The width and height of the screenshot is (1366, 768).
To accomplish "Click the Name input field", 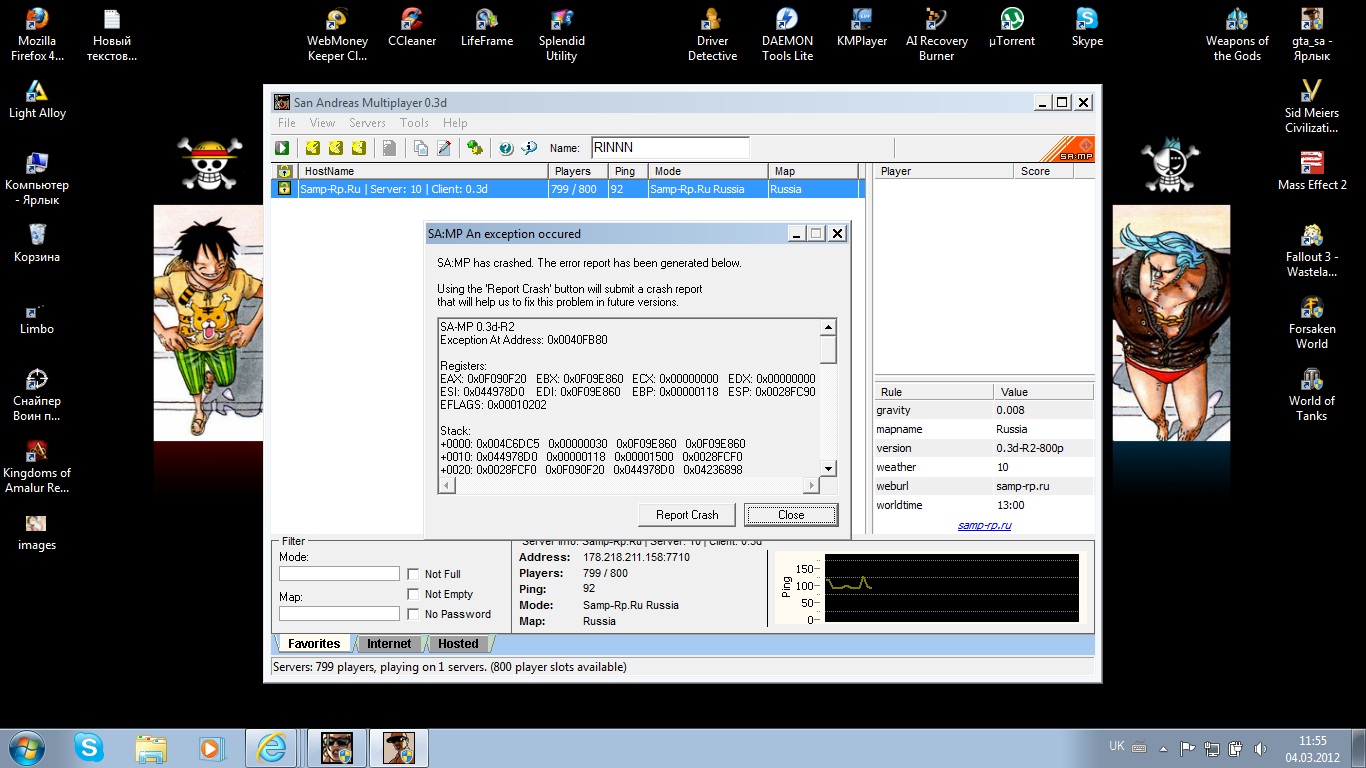I will [670, 148].
